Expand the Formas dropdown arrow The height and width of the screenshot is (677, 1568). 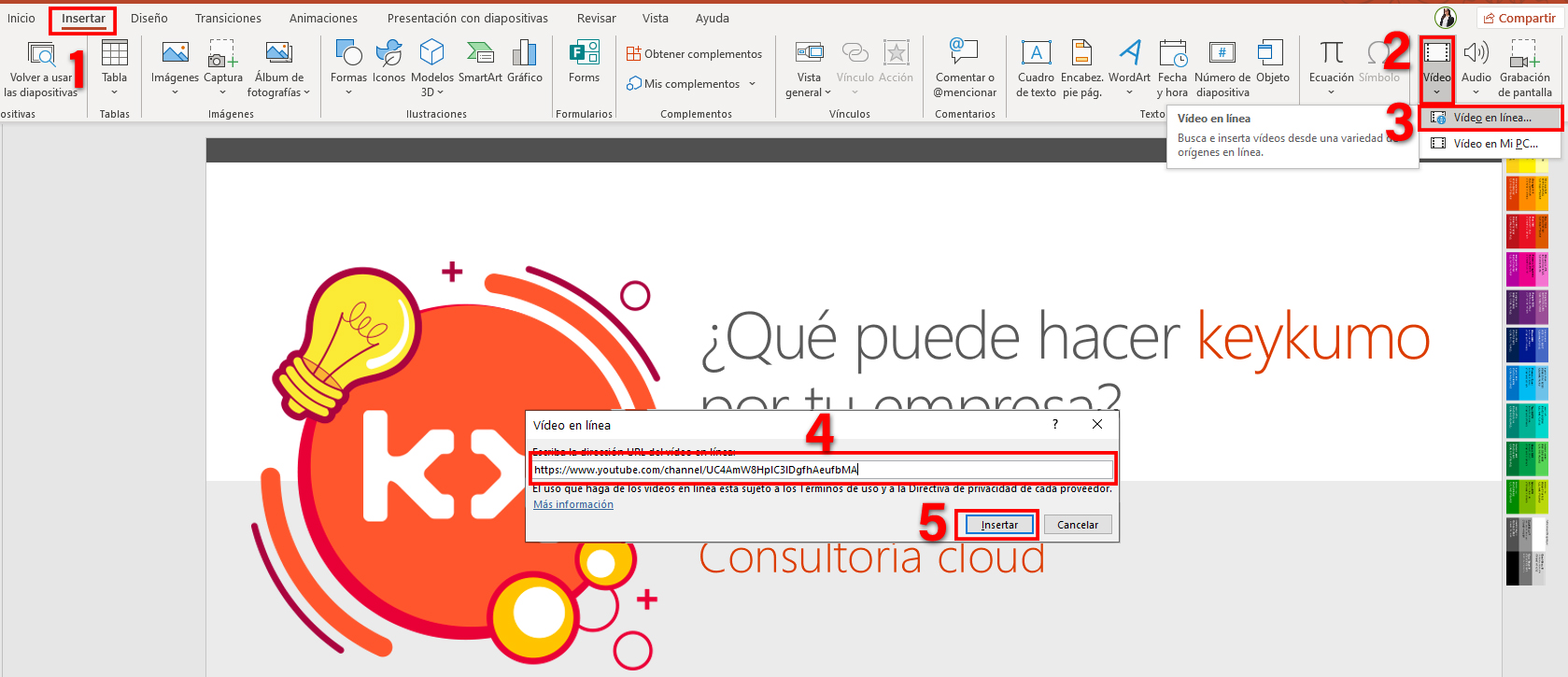[x=348, y=92]
